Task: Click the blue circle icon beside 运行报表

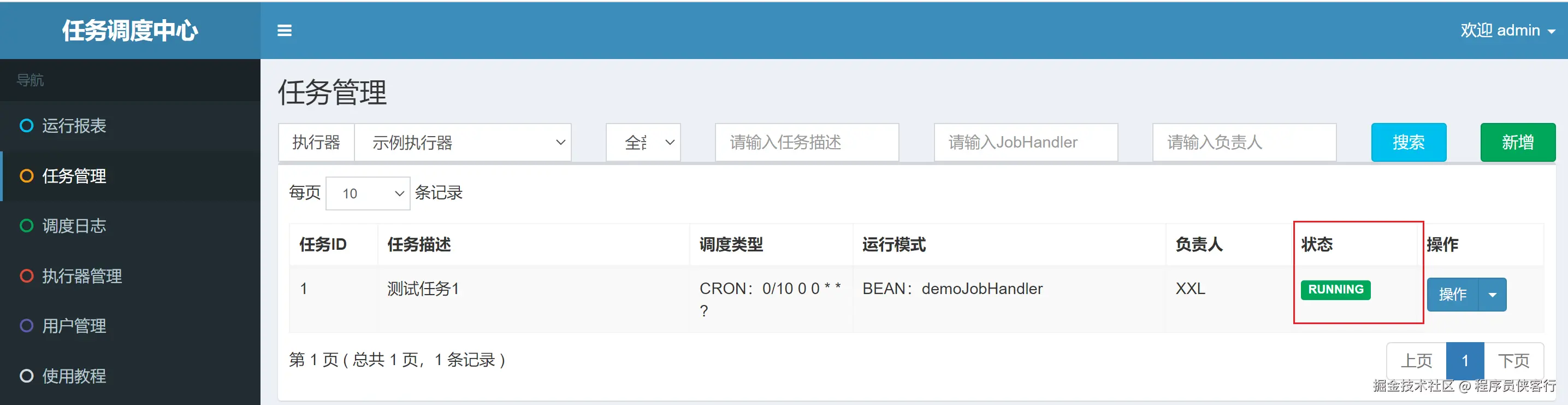Action: pyautogui.click(x=26, y=126)
